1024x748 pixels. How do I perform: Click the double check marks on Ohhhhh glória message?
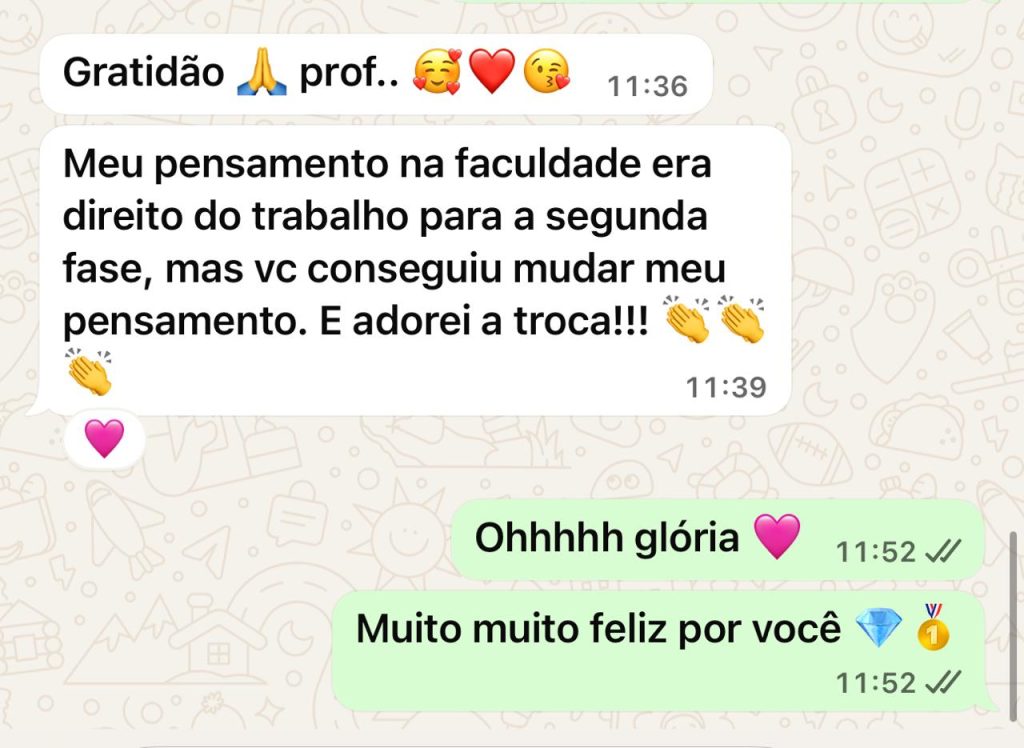943,551
